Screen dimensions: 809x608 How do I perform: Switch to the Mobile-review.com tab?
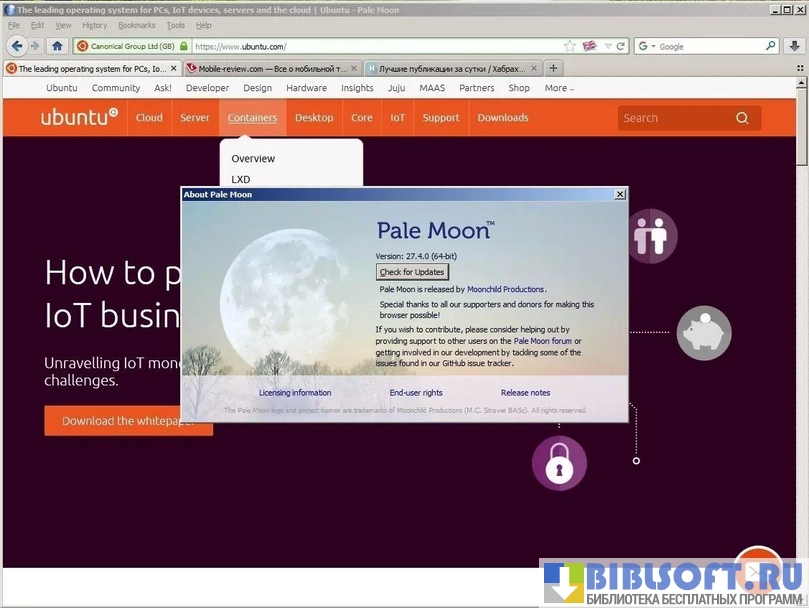pyautogui.click(x=266, y=69)
